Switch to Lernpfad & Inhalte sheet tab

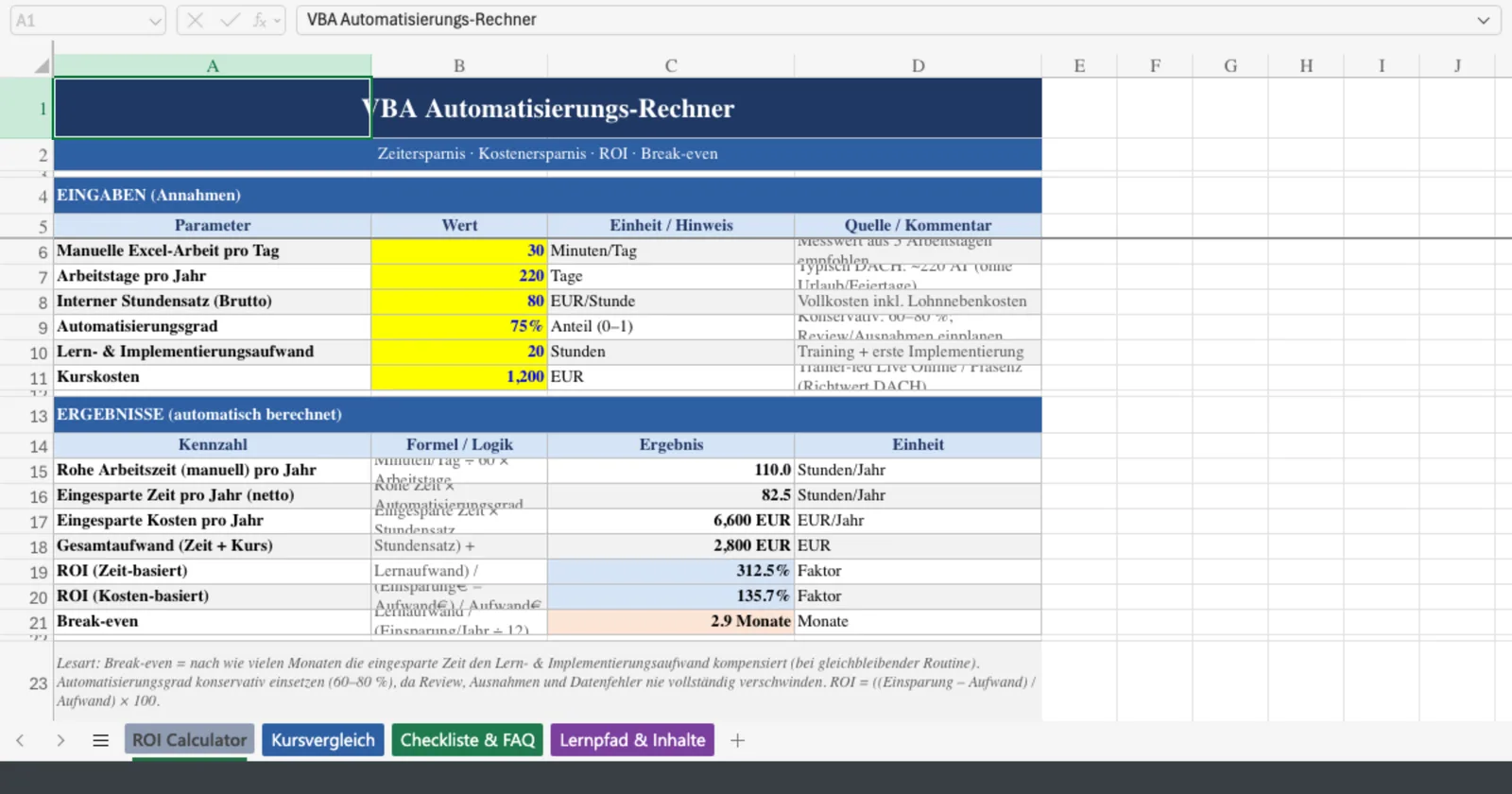pos(632,740)
